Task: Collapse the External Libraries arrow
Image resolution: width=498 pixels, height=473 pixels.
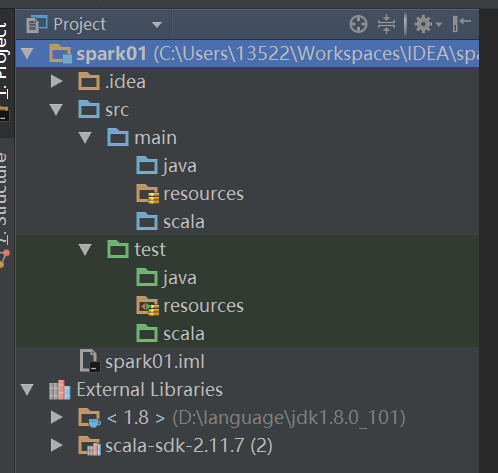Action: tap(27, 389)
